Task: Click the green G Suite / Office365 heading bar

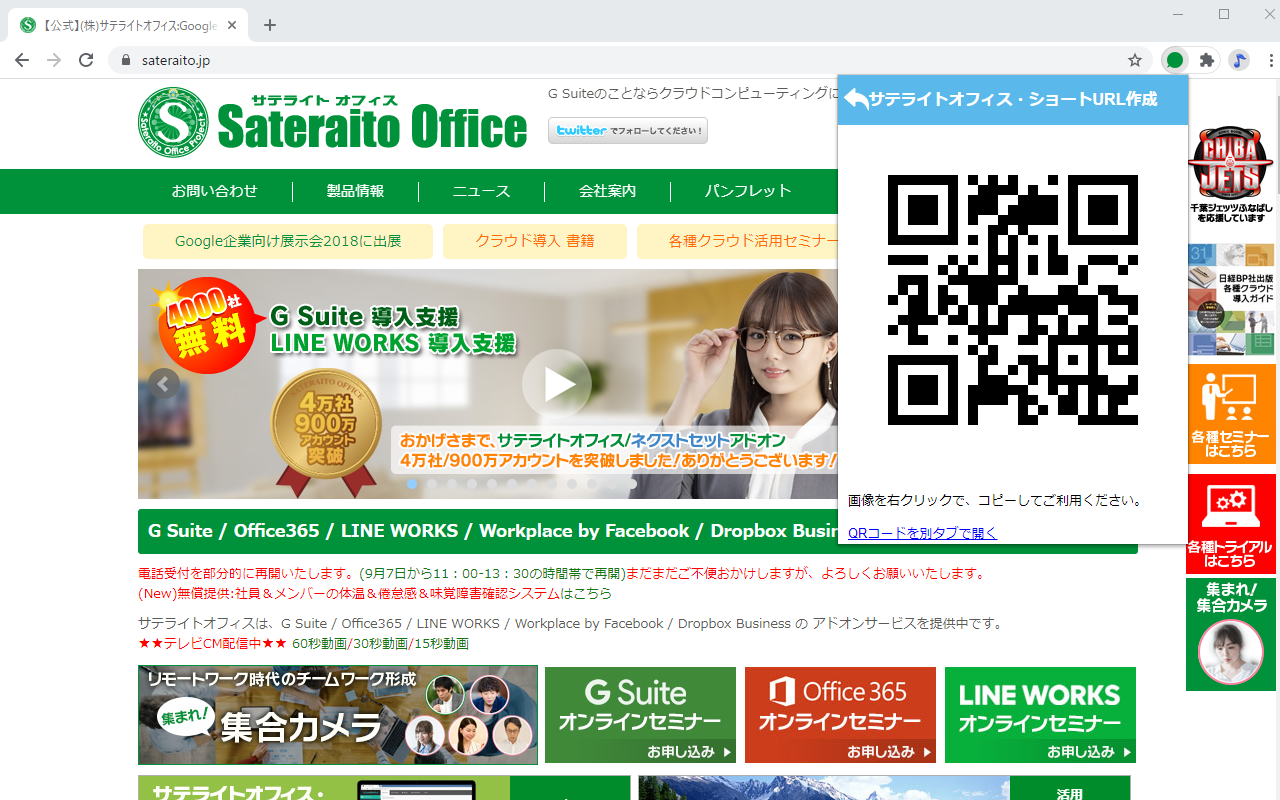Action: pyautogui.click(x=488, y=531)
